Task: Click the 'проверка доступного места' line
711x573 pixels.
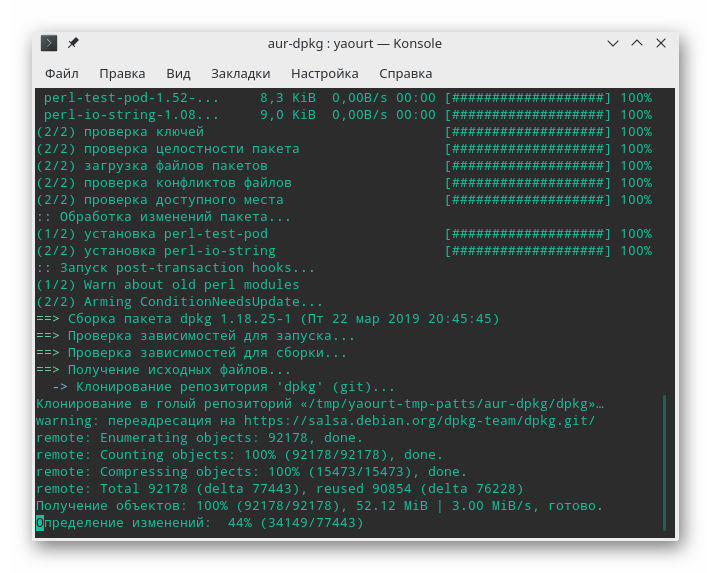Action: tap(344, 200)
